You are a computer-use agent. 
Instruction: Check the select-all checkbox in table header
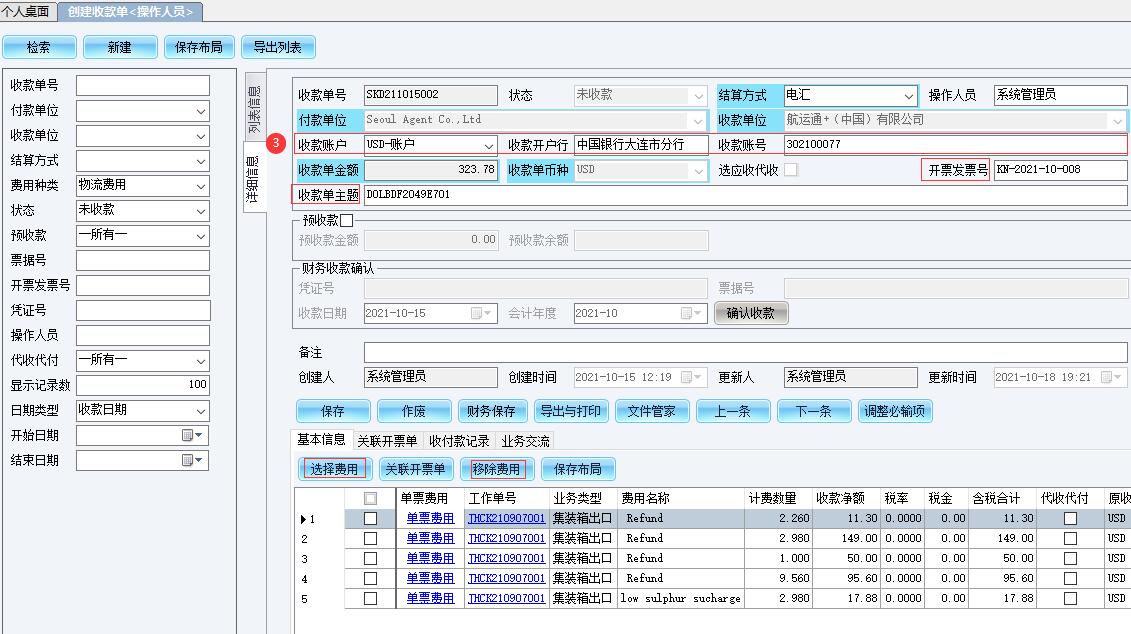point(370,498)
